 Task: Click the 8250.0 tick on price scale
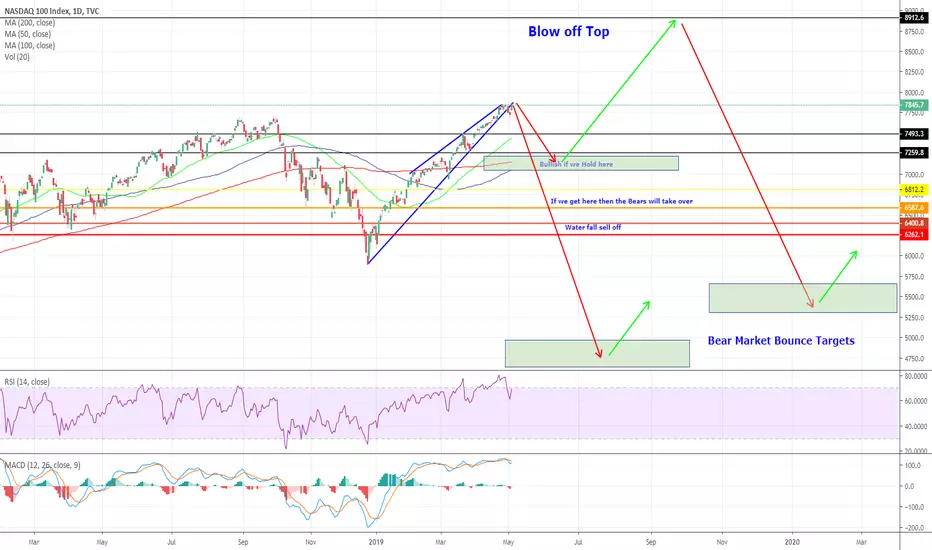click(x=914, y=73)
